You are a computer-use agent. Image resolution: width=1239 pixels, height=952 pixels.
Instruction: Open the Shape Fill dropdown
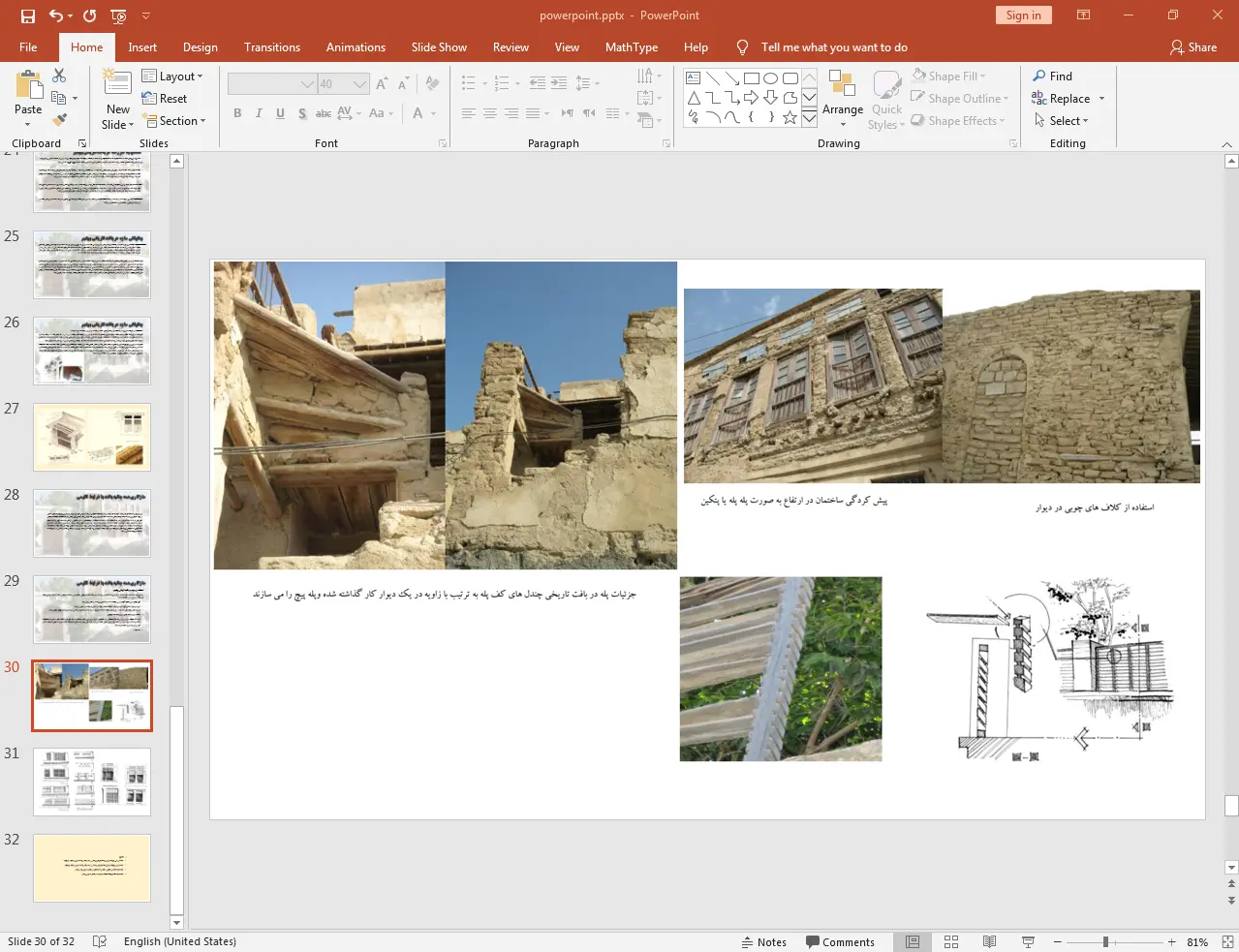point(948,76)
